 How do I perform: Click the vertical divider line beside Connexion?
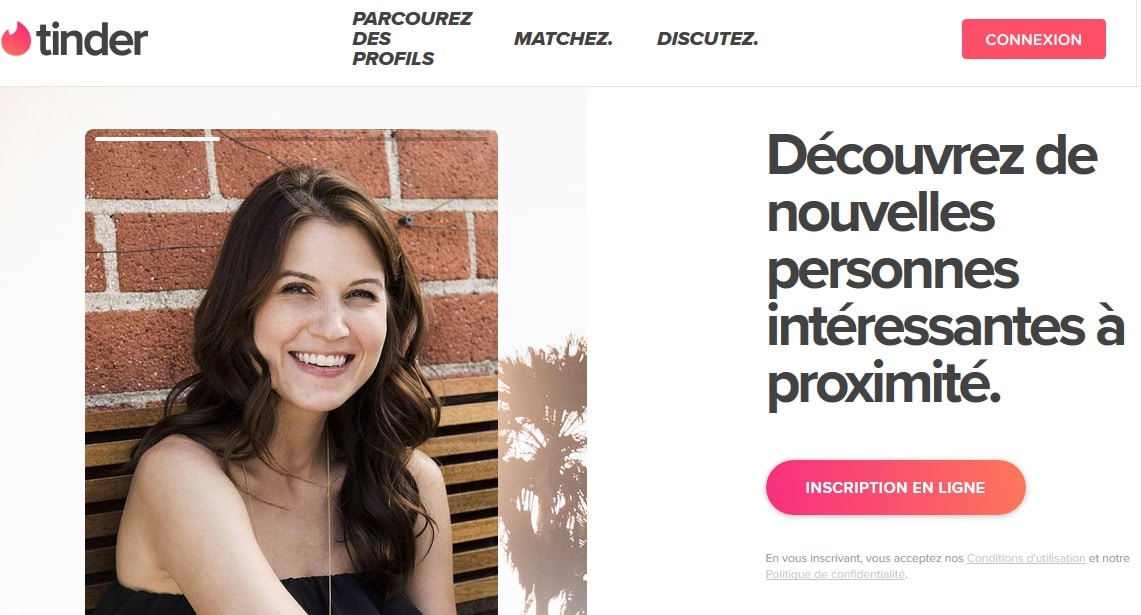pyautogui.click(x=1136, y=42)
